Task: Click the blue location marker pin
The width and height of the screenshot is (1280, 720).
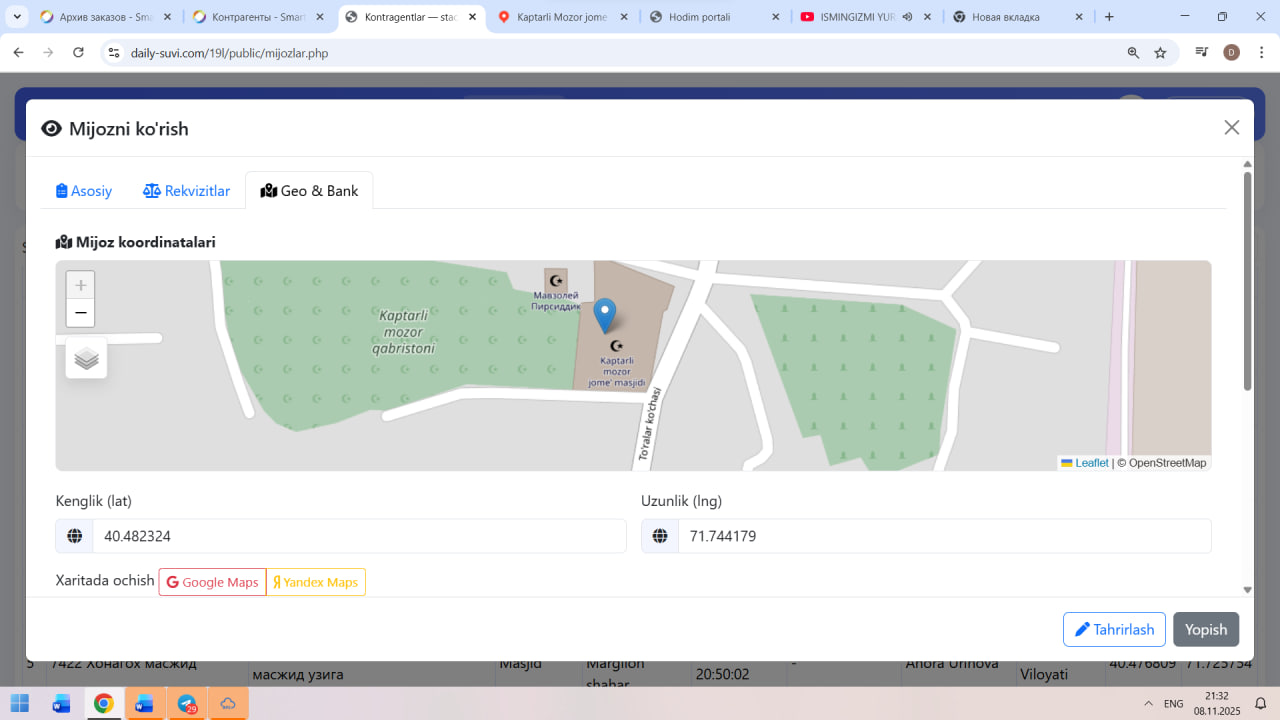Action: [x=604, y=315]
